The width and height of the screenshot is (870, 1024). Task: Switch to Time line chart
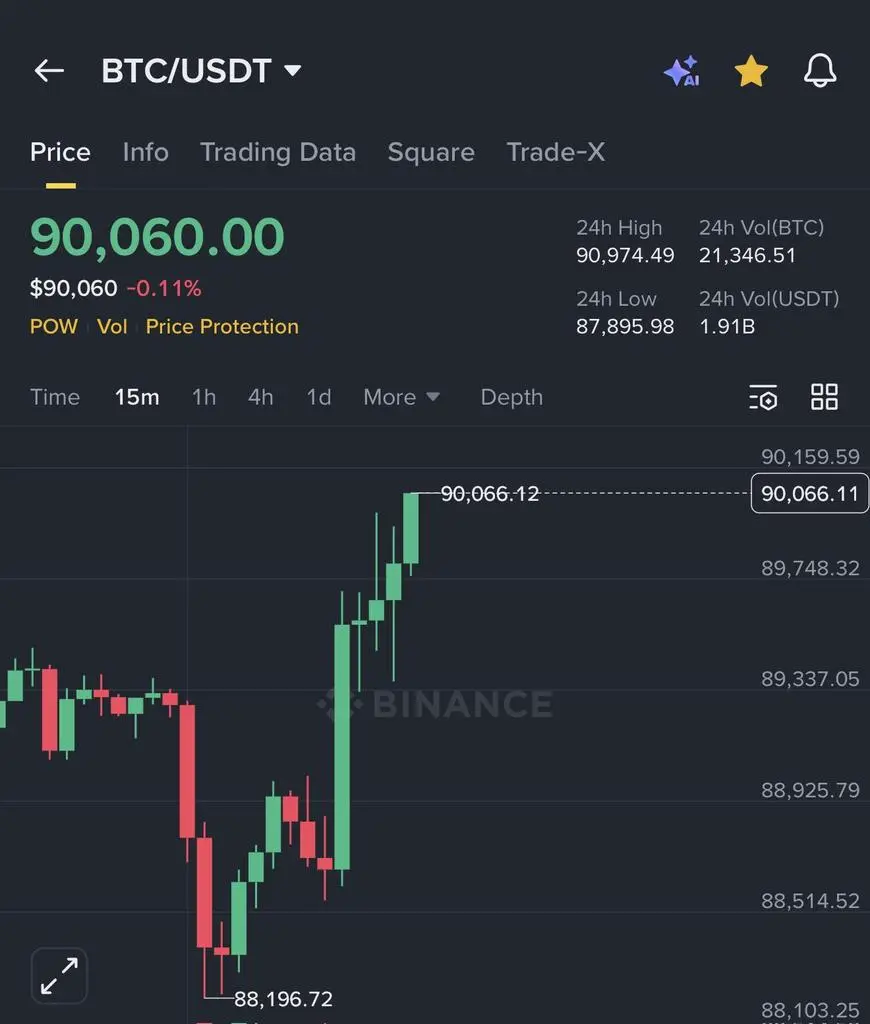pos(55,397)
